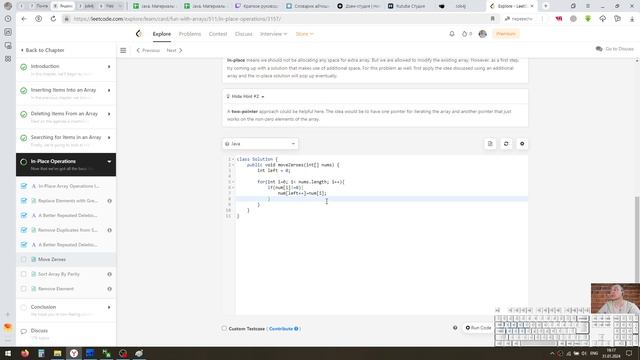Click the browser back arrow

pyautogui.click(x=24, y=19)
